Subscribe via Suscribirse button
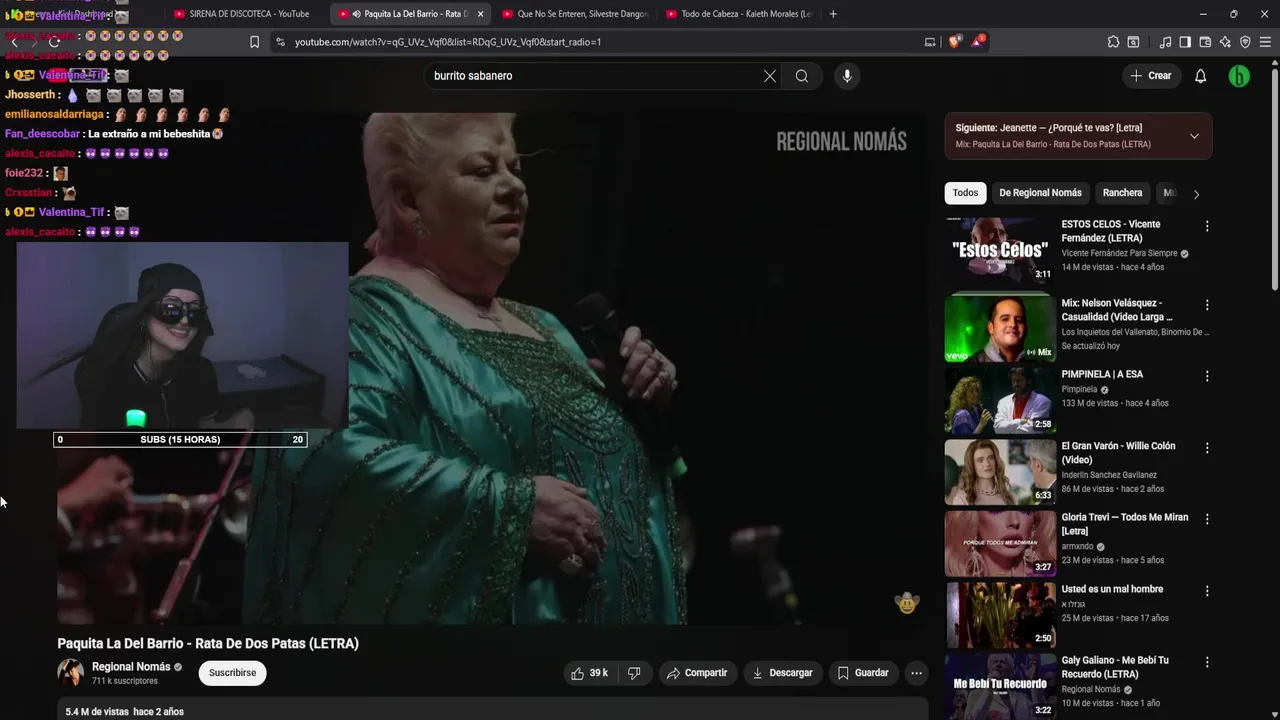The width and height of the screenshot is (1280, 720). (x=232, y=673)
